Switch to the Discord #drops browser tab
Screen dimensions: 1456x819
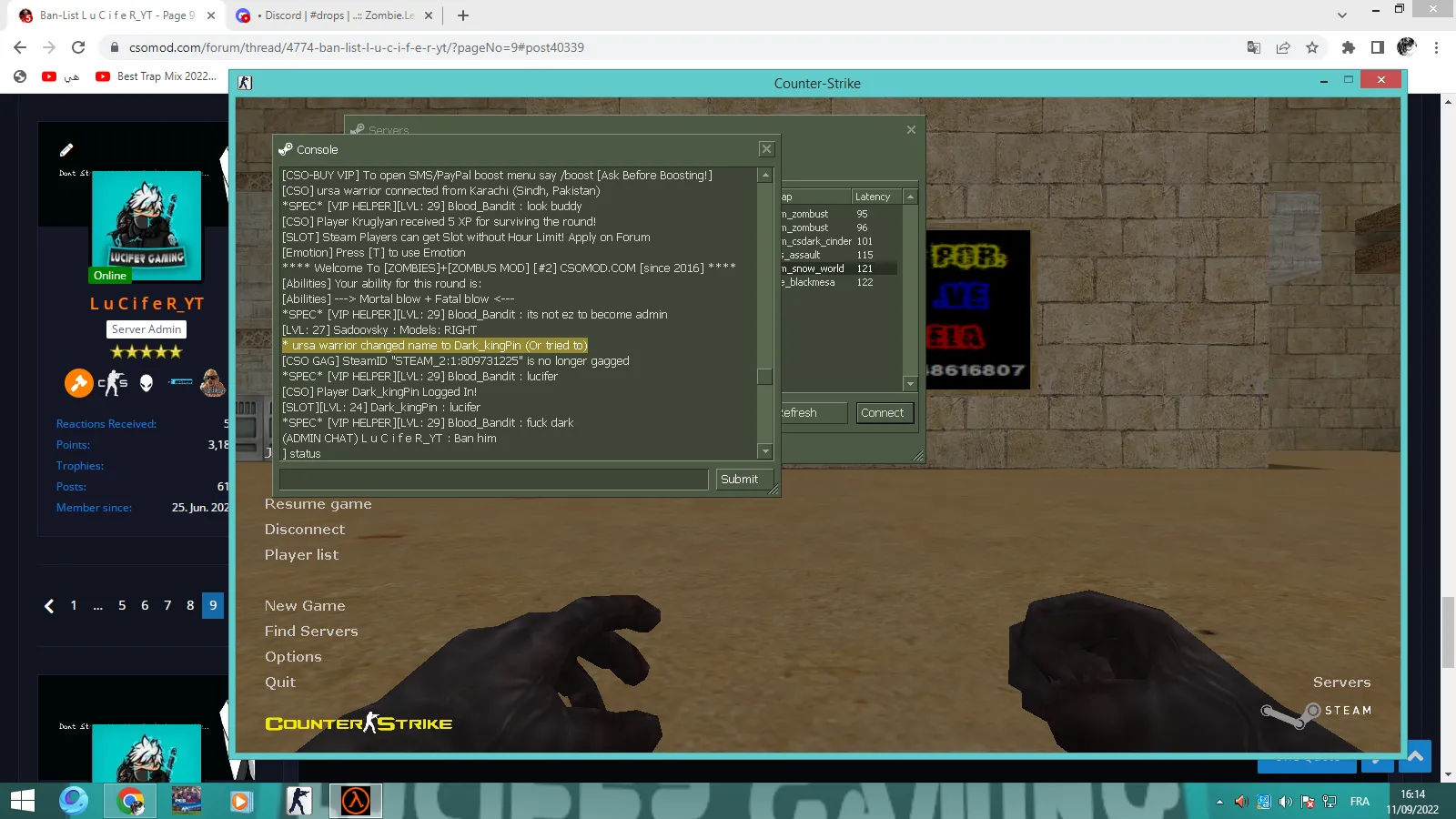click(332, 15)
